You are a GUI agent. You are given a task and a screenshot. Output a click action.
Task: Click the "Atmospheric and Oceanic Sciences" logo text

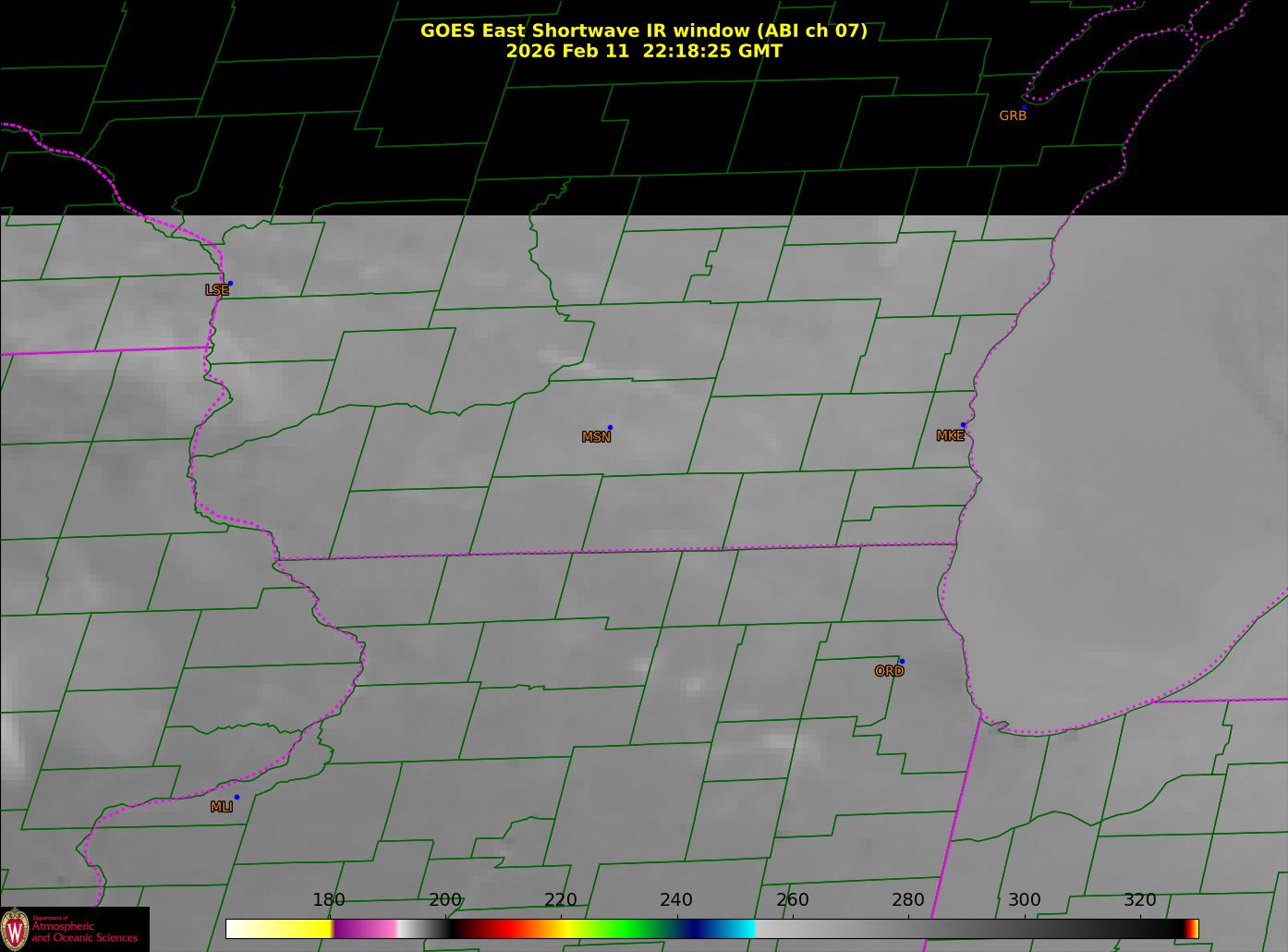(x=85, y=931)
